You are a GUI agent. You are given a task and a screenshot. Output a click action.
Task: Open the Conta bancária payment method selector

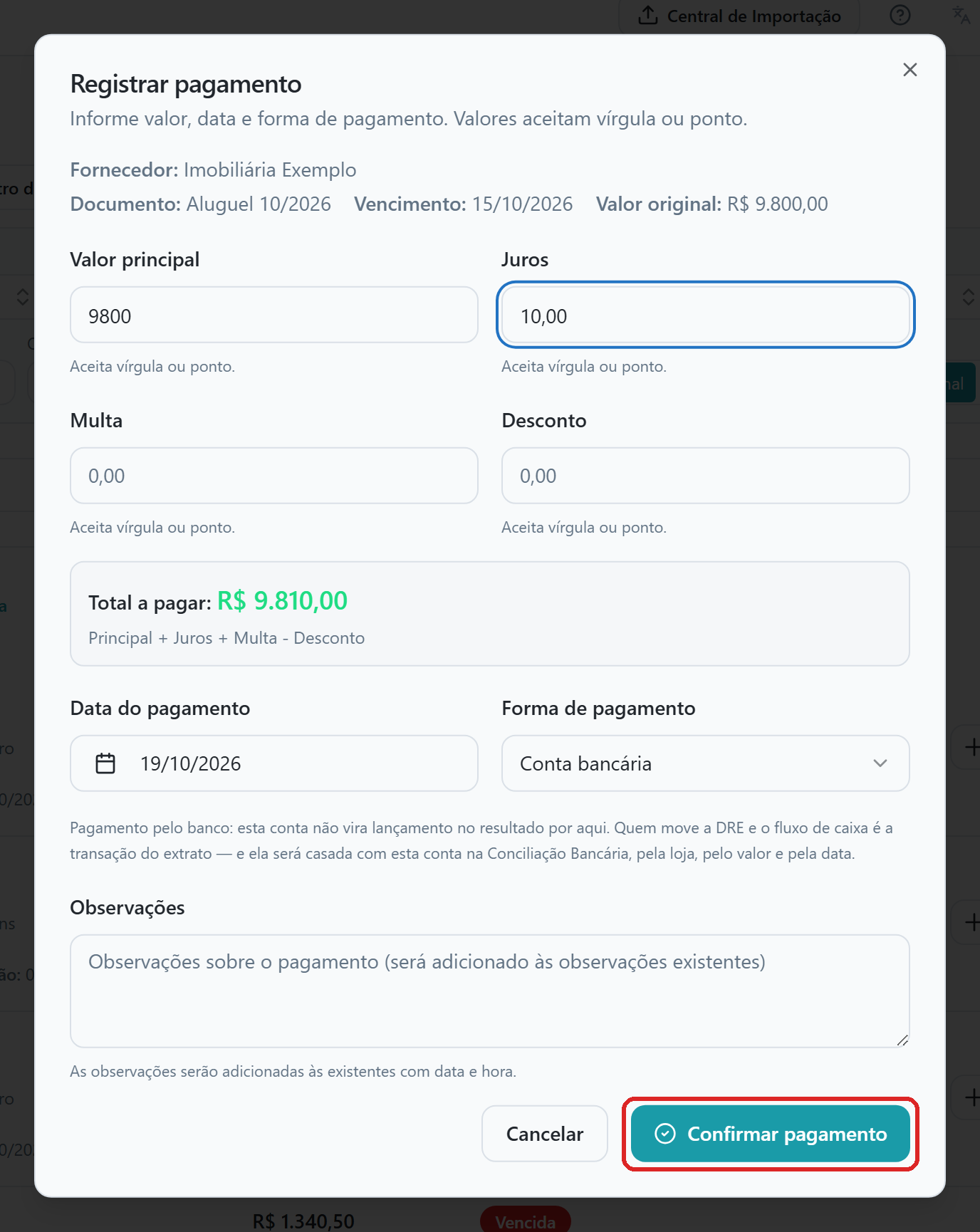705,763
